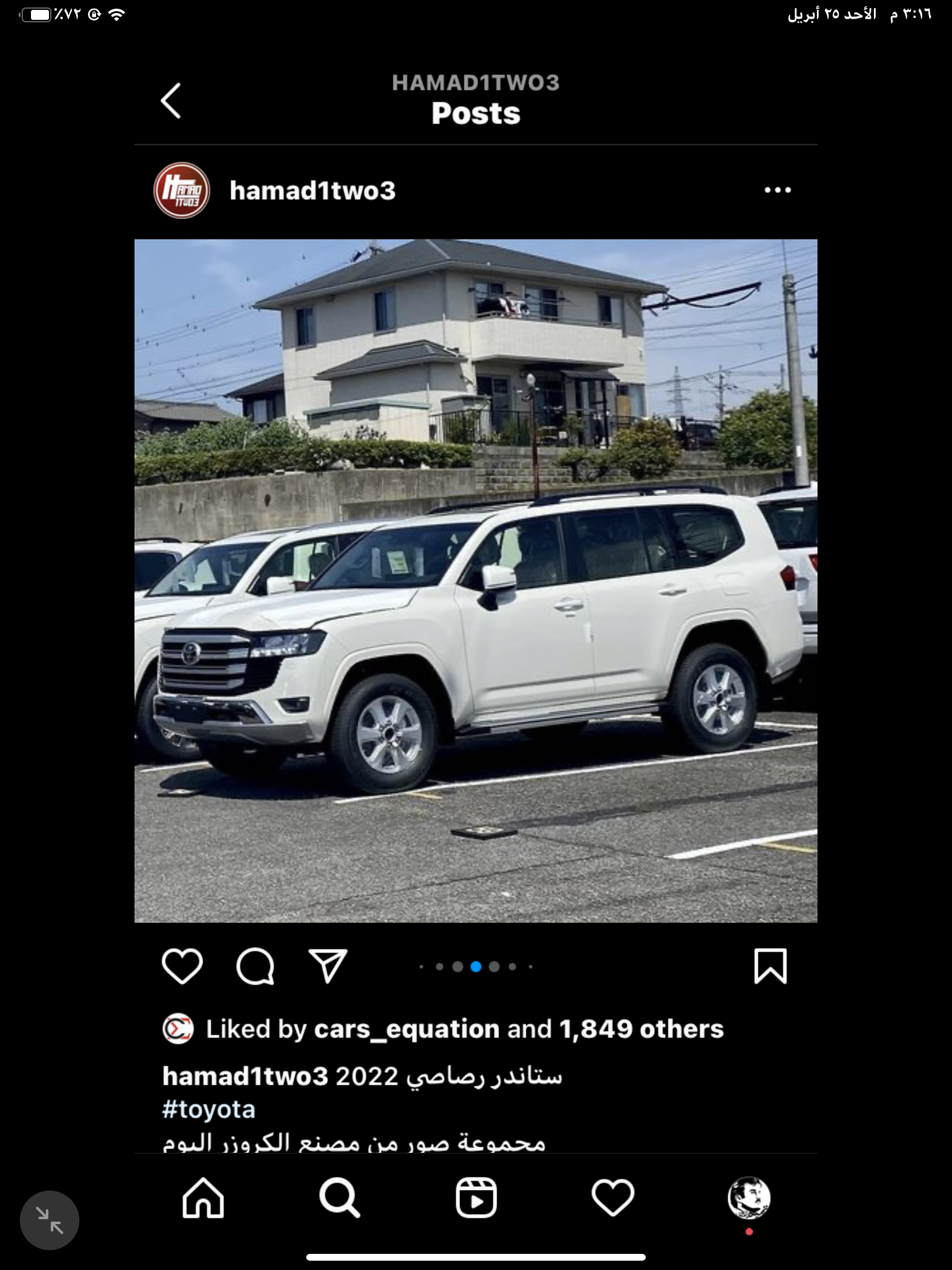Open the #toyota hashtag
The width and height of the screenshot is (952, 1270).
(x=209, y=1109)
